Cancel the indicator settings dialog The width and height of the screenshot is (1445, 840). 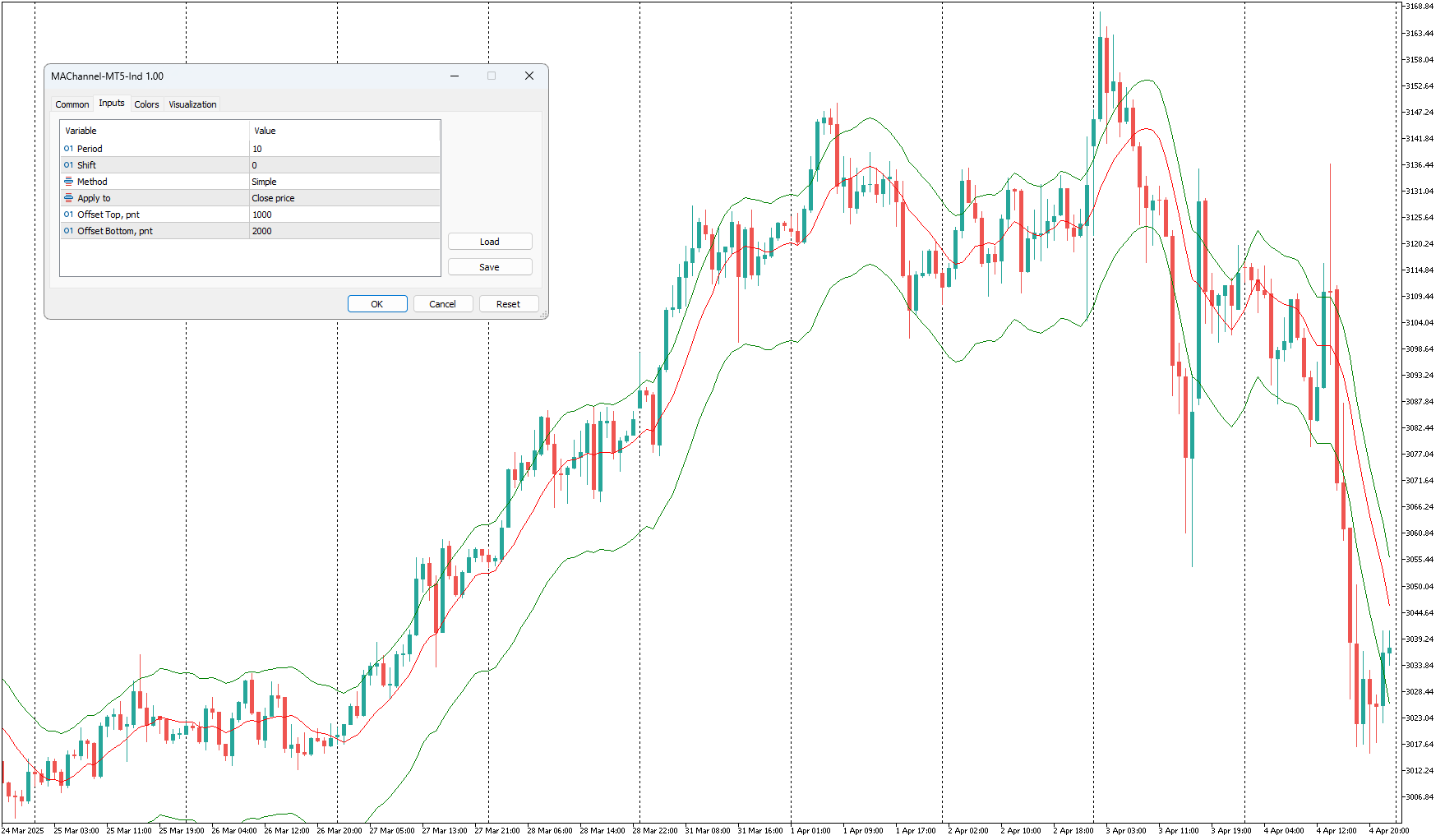coord(442,304)
